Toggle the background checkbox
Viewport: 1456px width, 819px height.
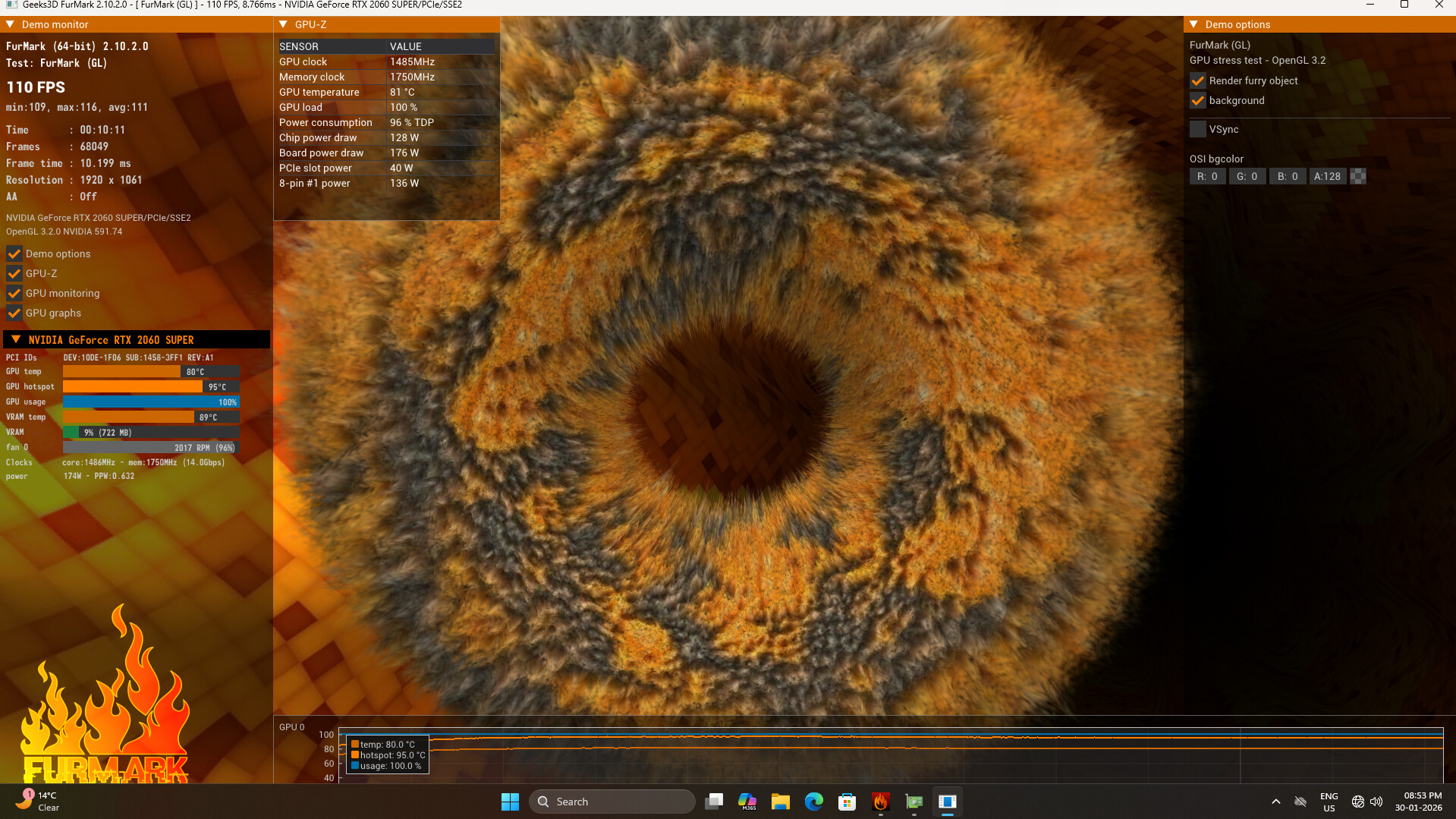[x=1198, y=100]
